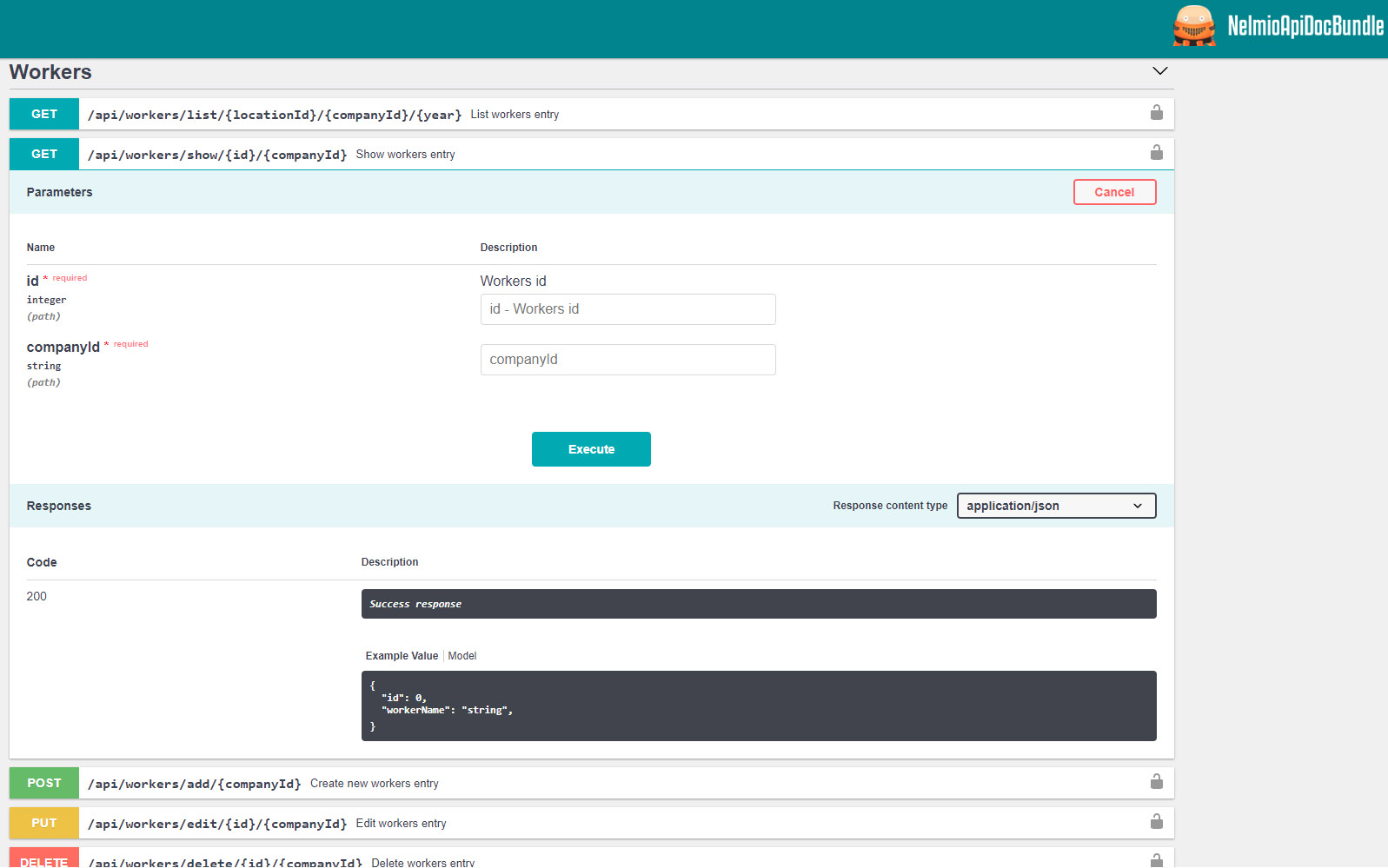The height and width of the screenshot is (868, 1388).
Task: Click into the companyId text field
Action: click(x=628, y=360)
